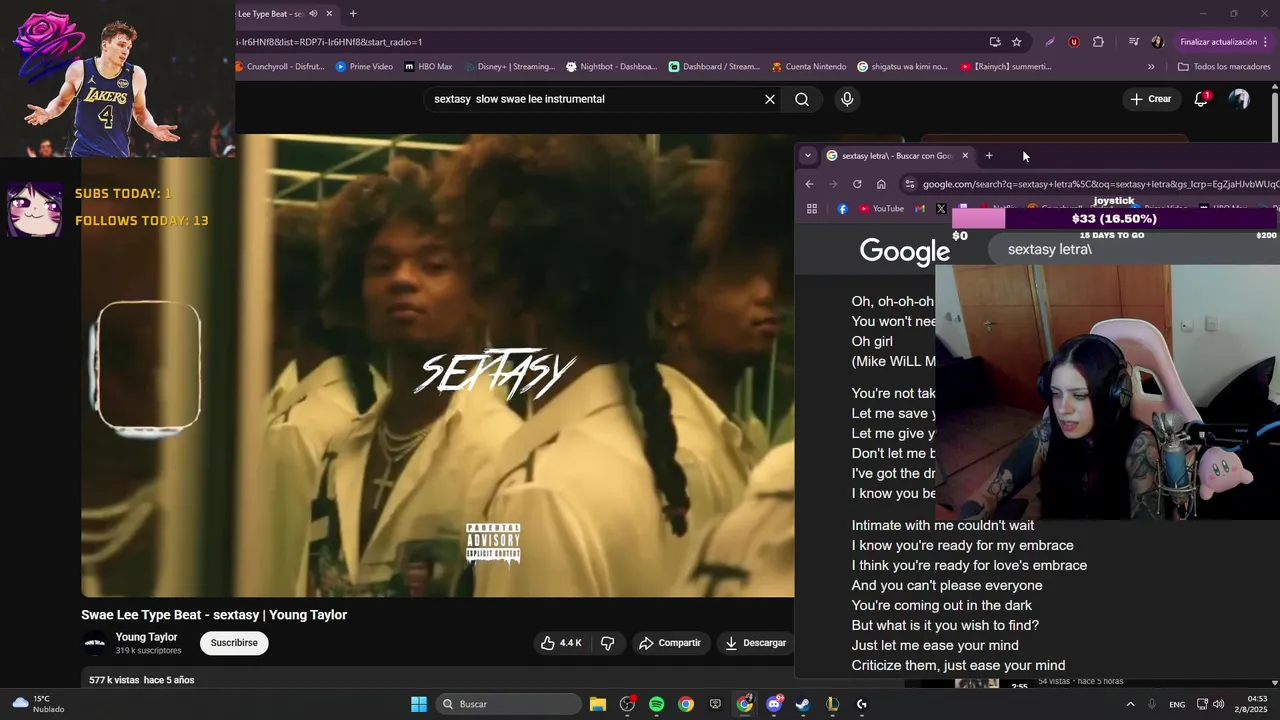Click Descargar to download the video
The image size is (1280, 720).
[756, 643]
